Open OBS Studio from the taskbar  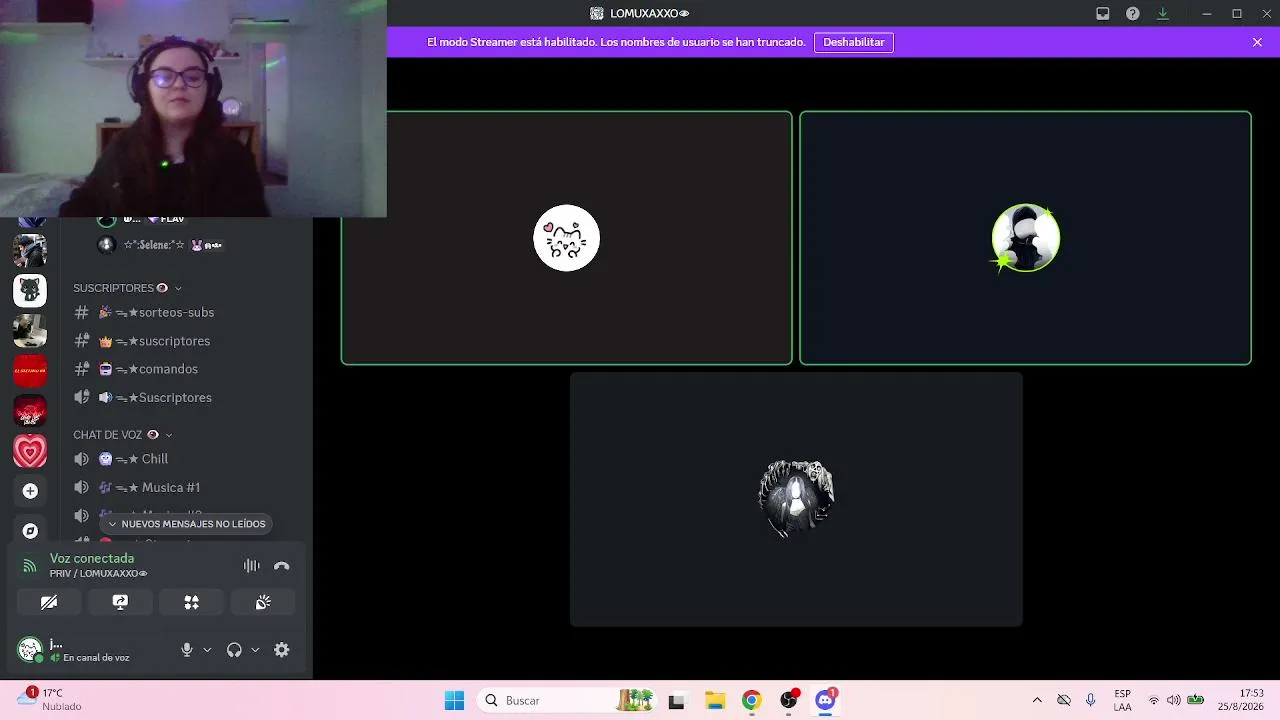pos(789,700)
